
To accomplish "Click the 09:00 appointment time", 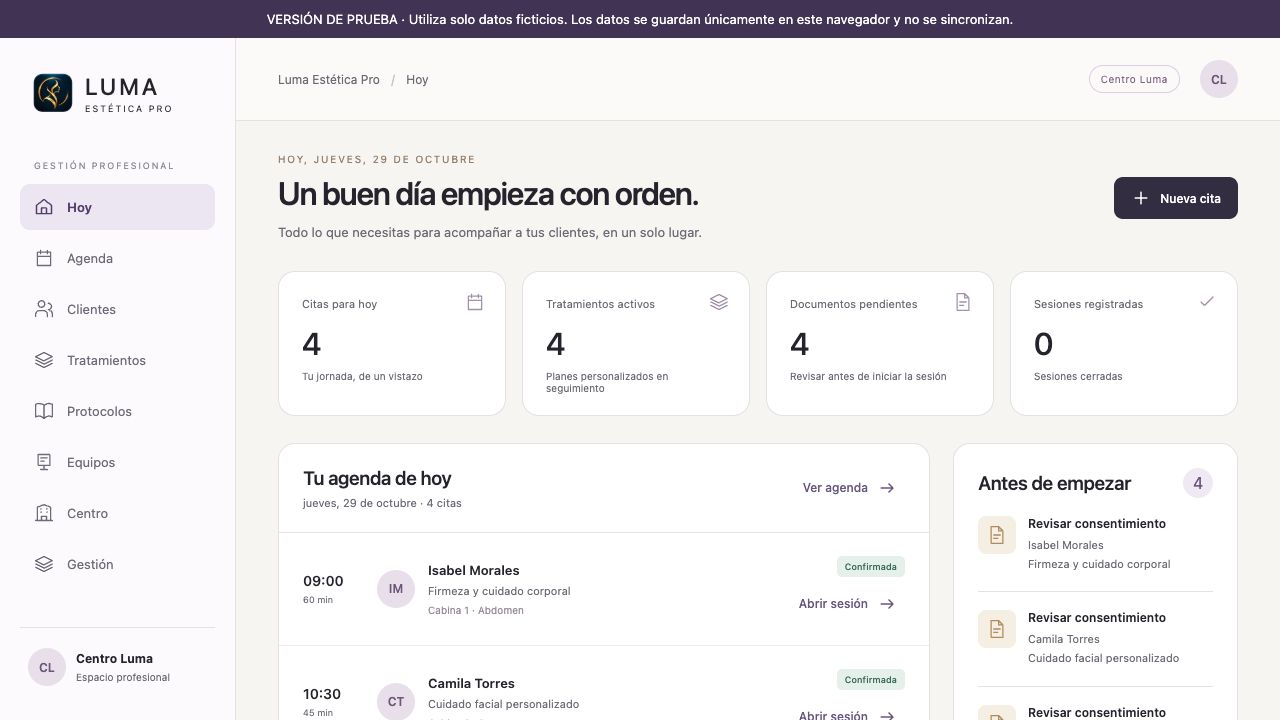I will click(x=323, y=581).
